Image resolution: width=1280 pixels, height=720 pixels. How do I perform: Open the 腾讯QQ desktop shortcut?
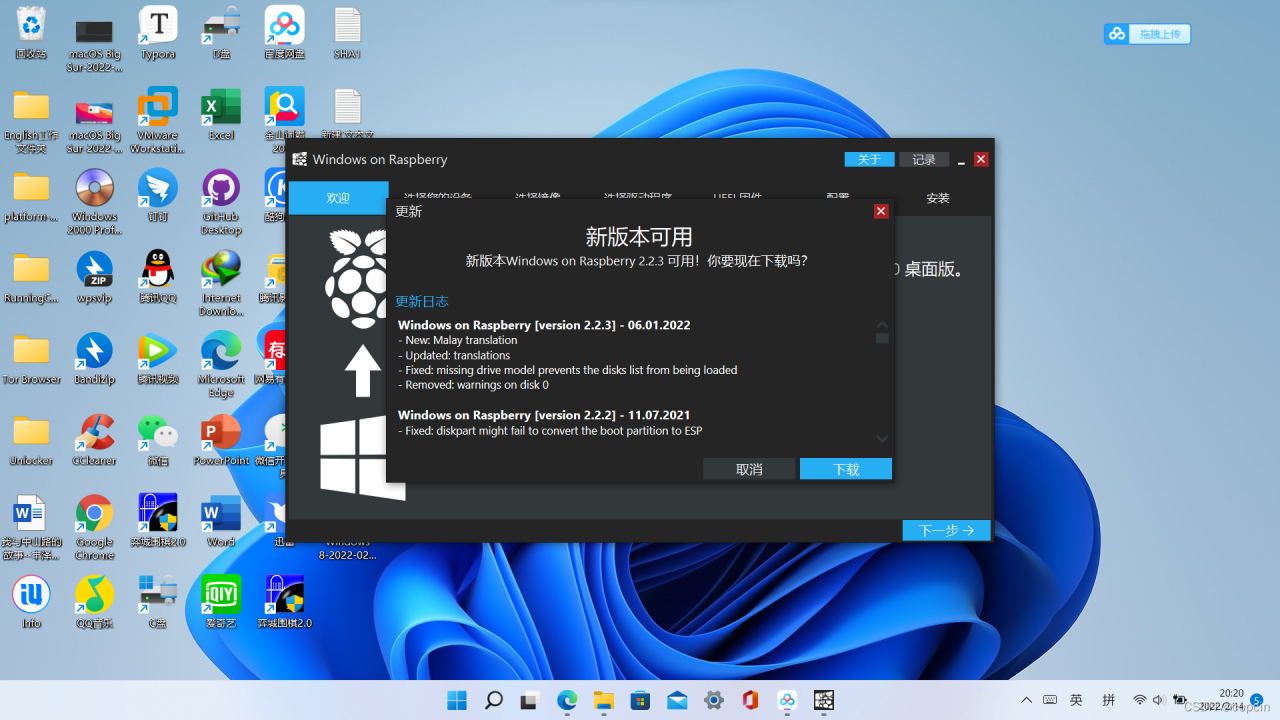coord(158,278)
